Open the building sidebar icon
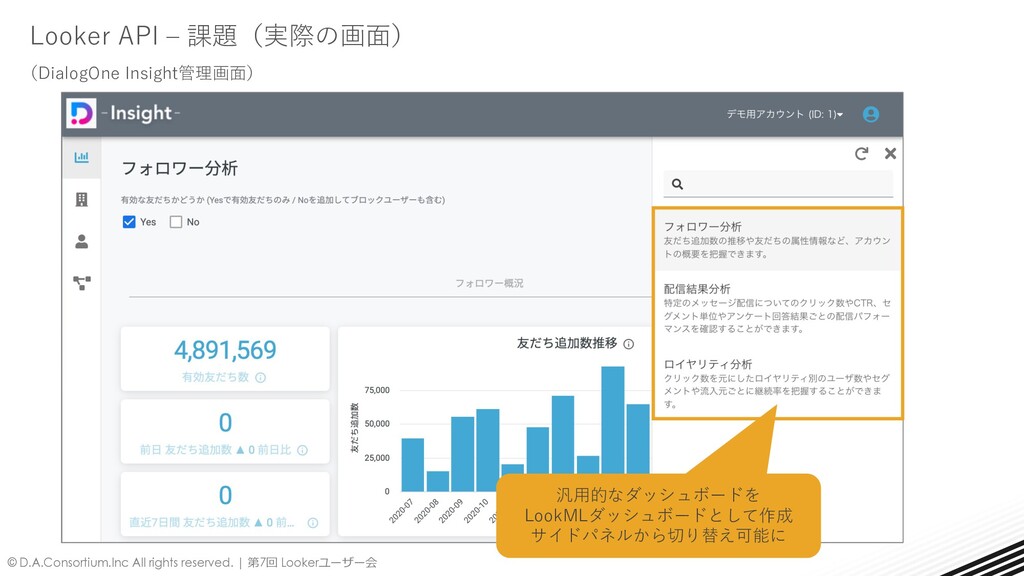This screenshot has width=1024, height=576. click(x=82, y=199)
